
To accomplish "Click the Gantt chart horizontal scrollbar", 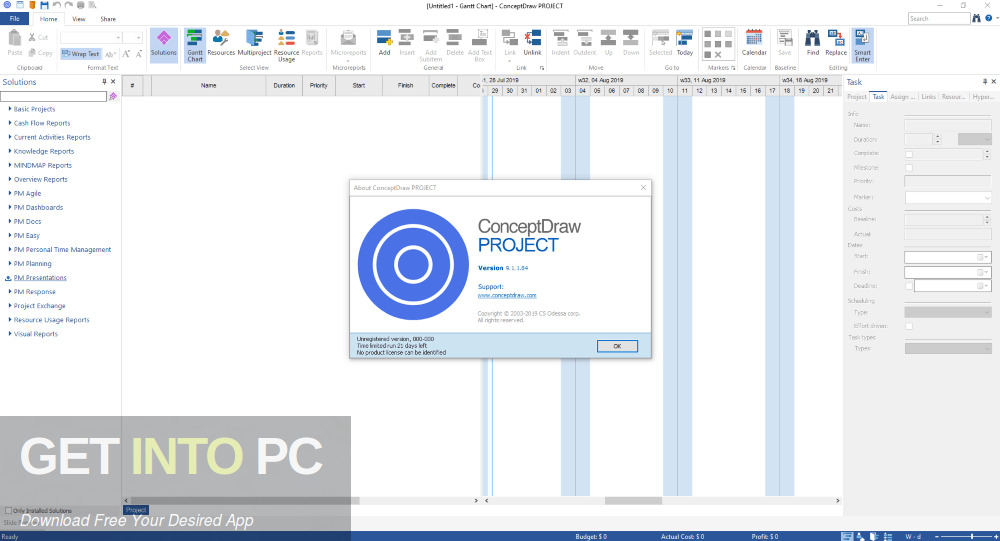I will (x=633, y=501).
